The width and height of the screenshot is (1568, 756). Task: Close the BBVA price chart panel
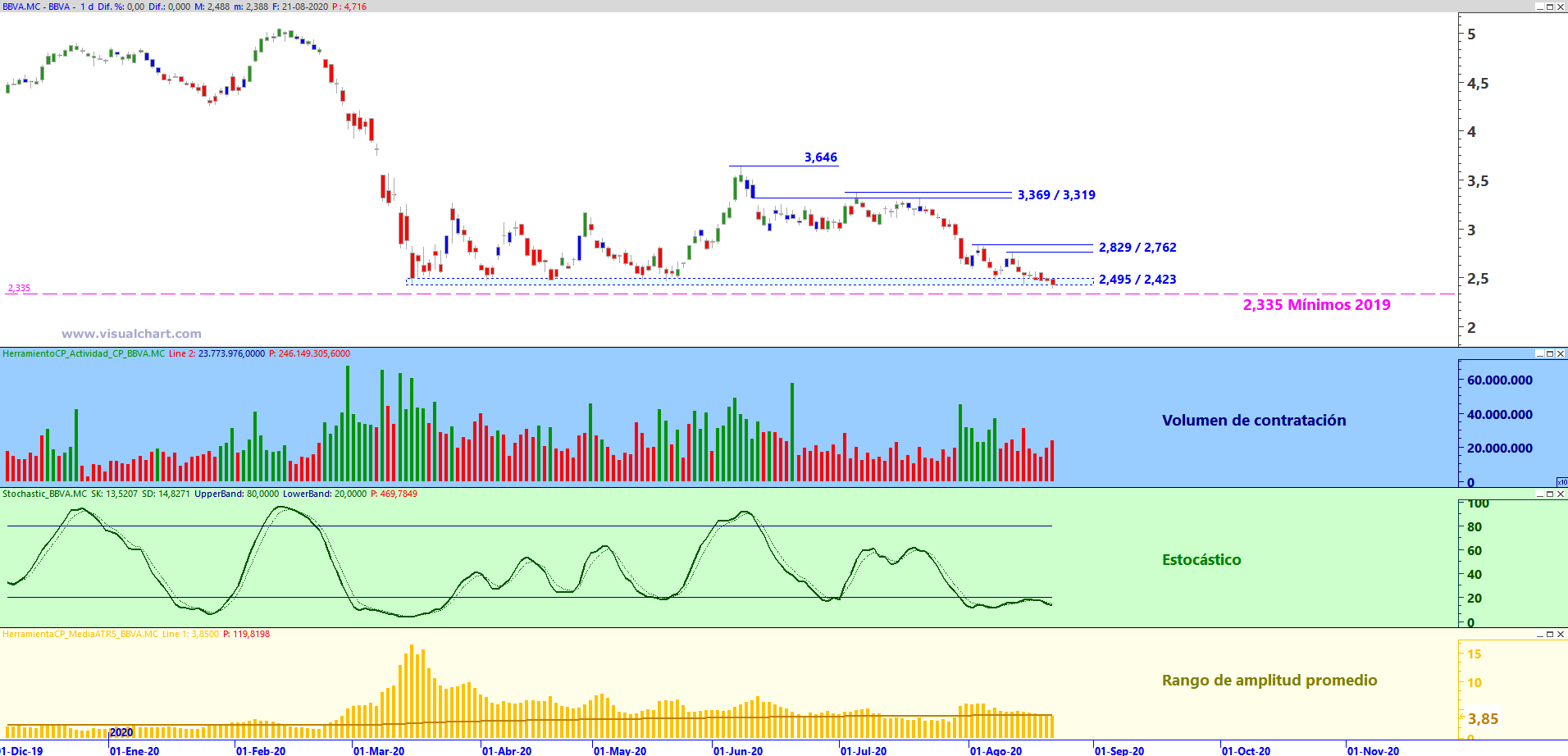point(1561,7)
